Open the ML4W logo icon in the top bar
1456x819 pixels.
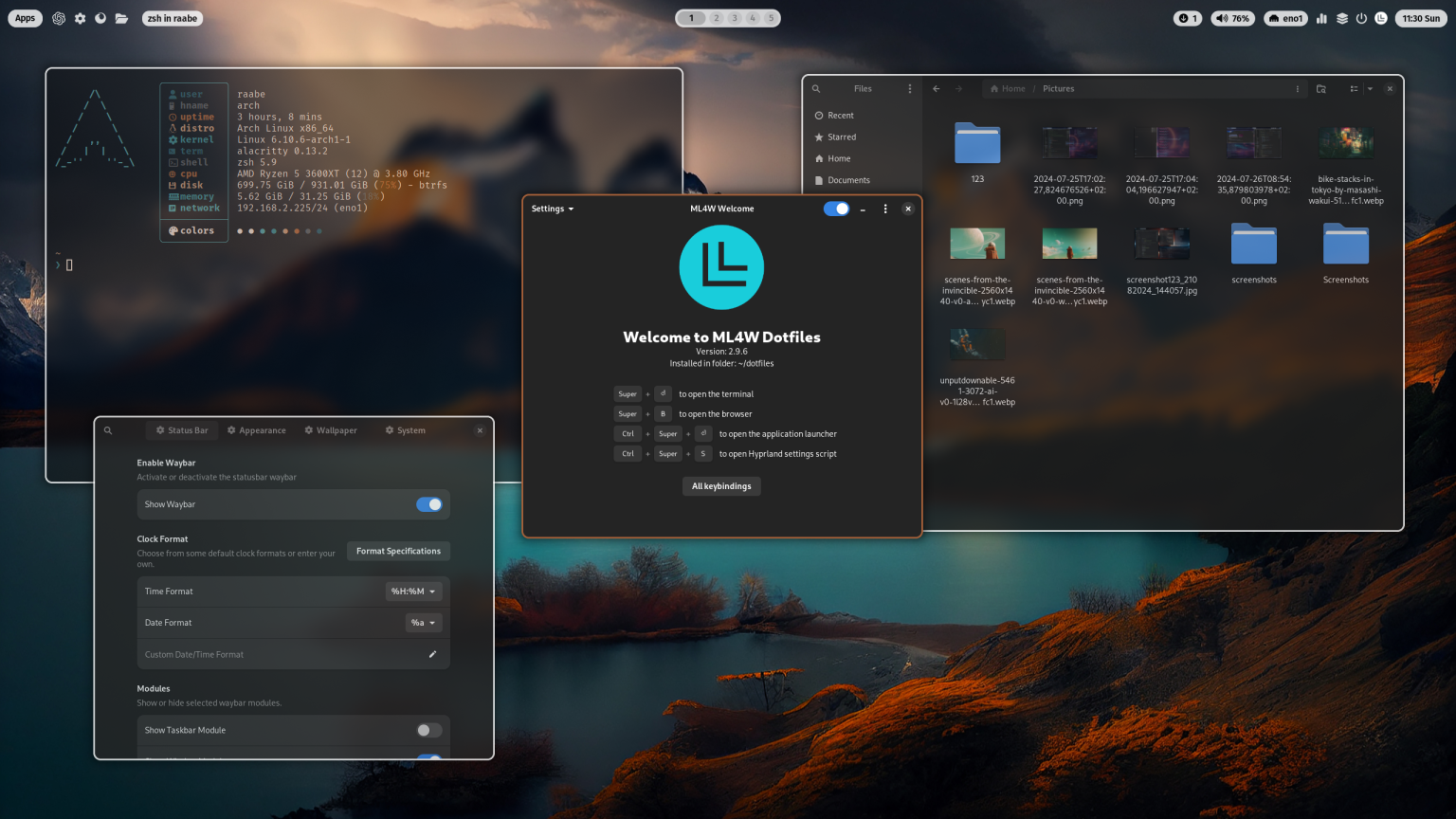coord(1380,18)
